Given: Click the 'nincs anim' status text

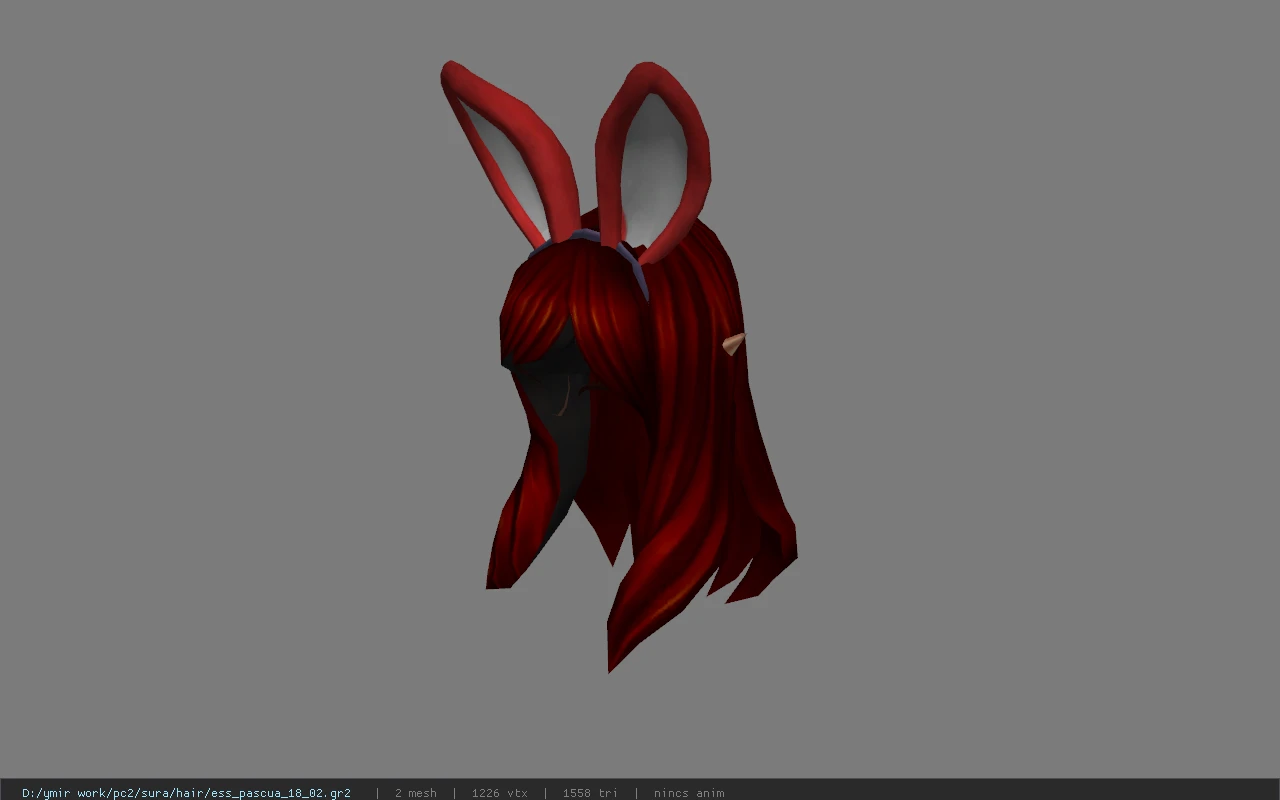Looking at the screenshot, I should click(x=689, y=793).
